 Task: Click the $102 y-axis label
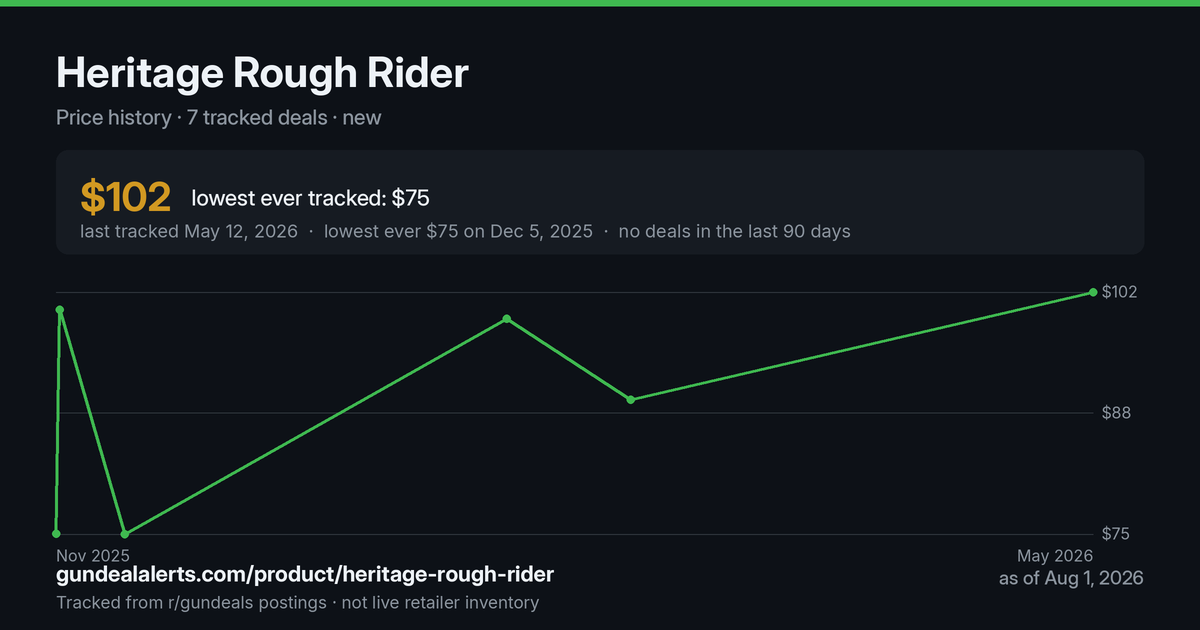coord(1120,292)
